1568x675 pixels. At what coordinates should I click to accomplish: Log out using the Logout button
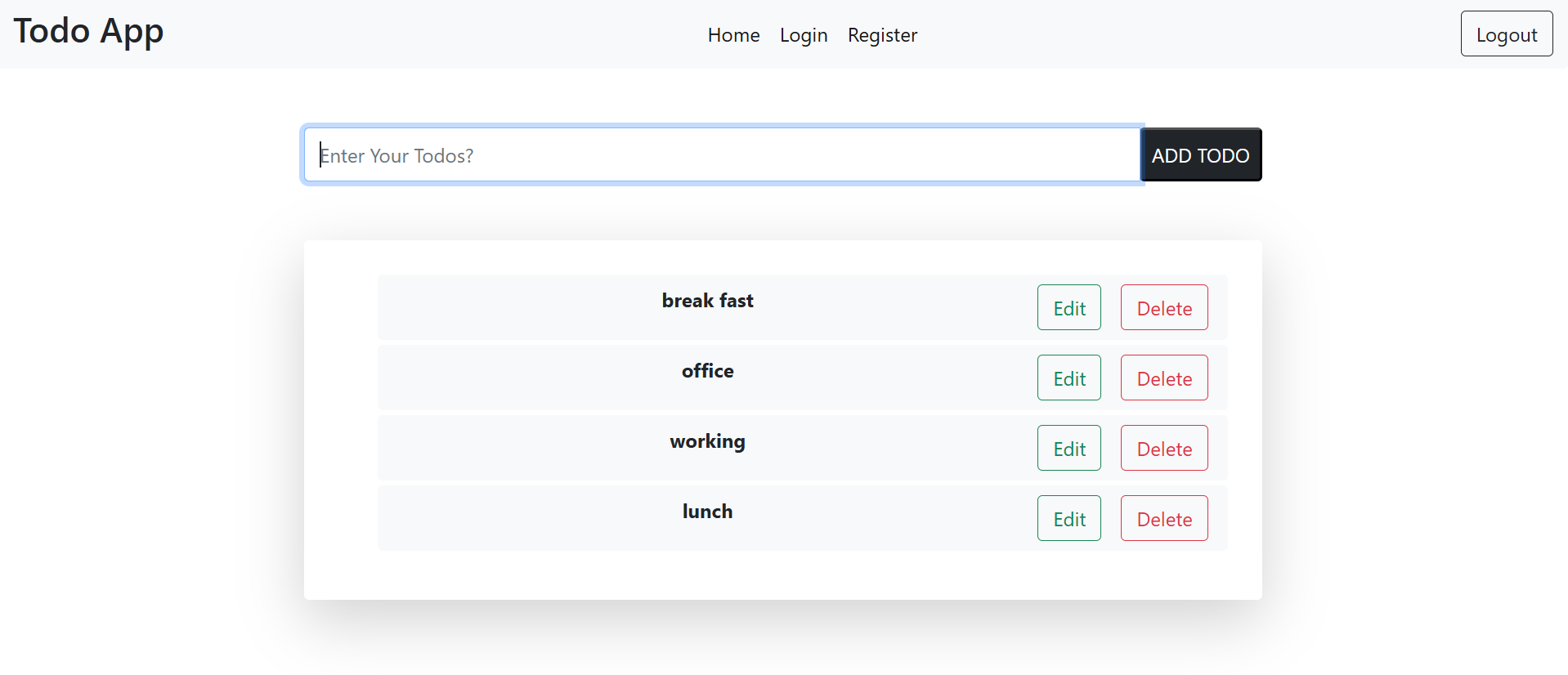1506,34
